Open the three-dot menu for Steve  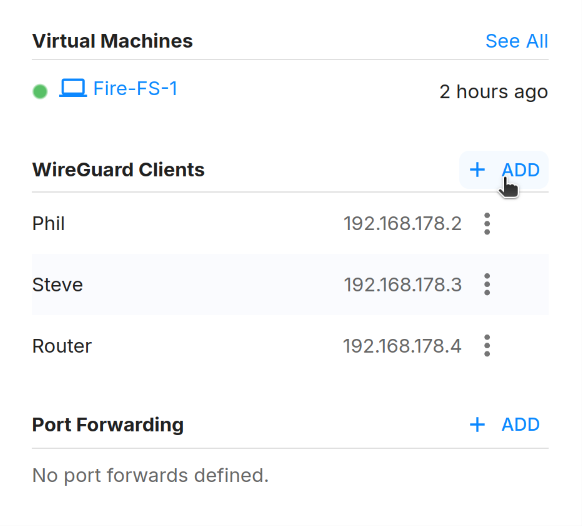point(487,285)
